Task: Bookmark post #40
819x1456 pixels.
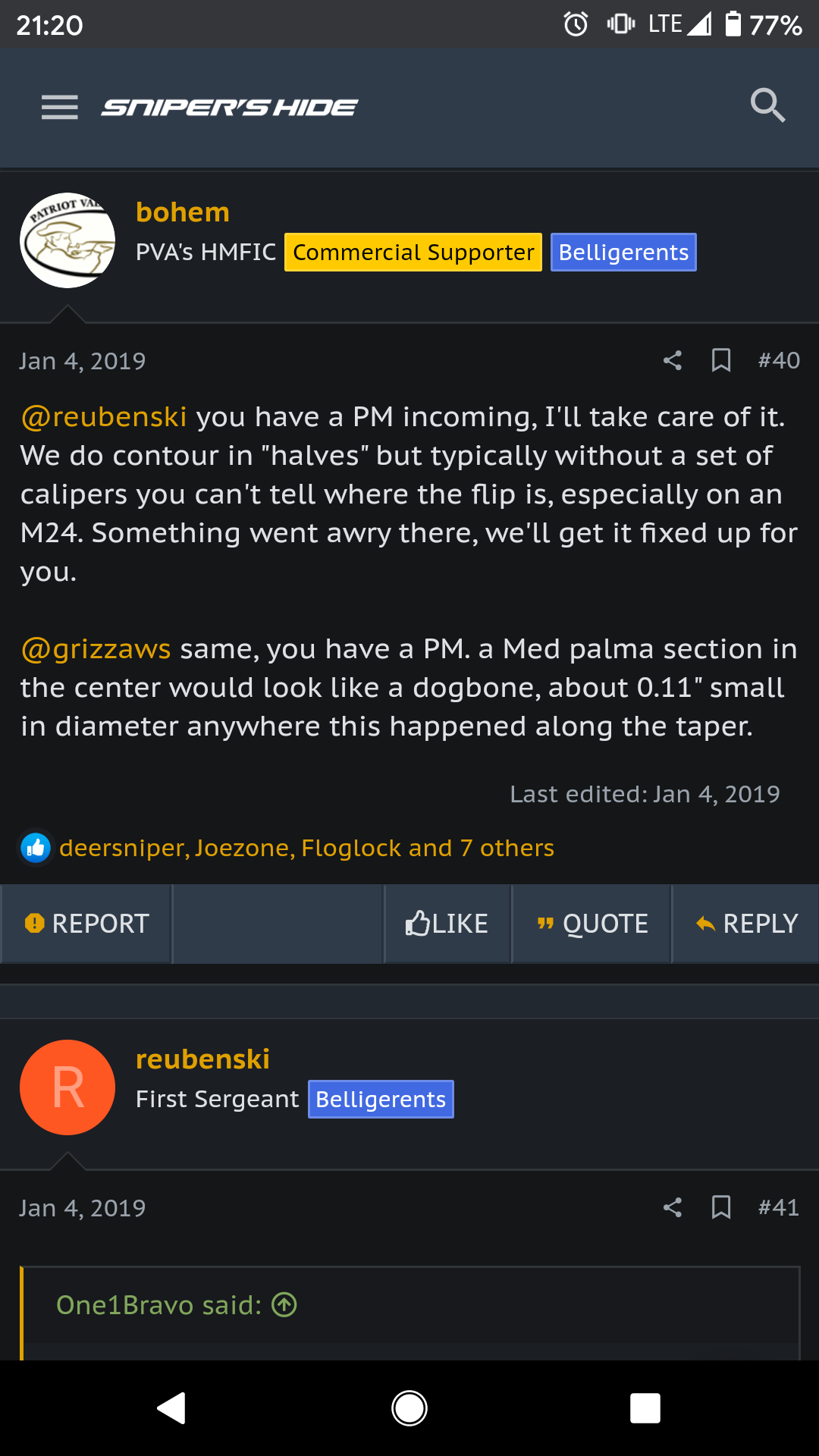Action: click(x=721, y=360)
